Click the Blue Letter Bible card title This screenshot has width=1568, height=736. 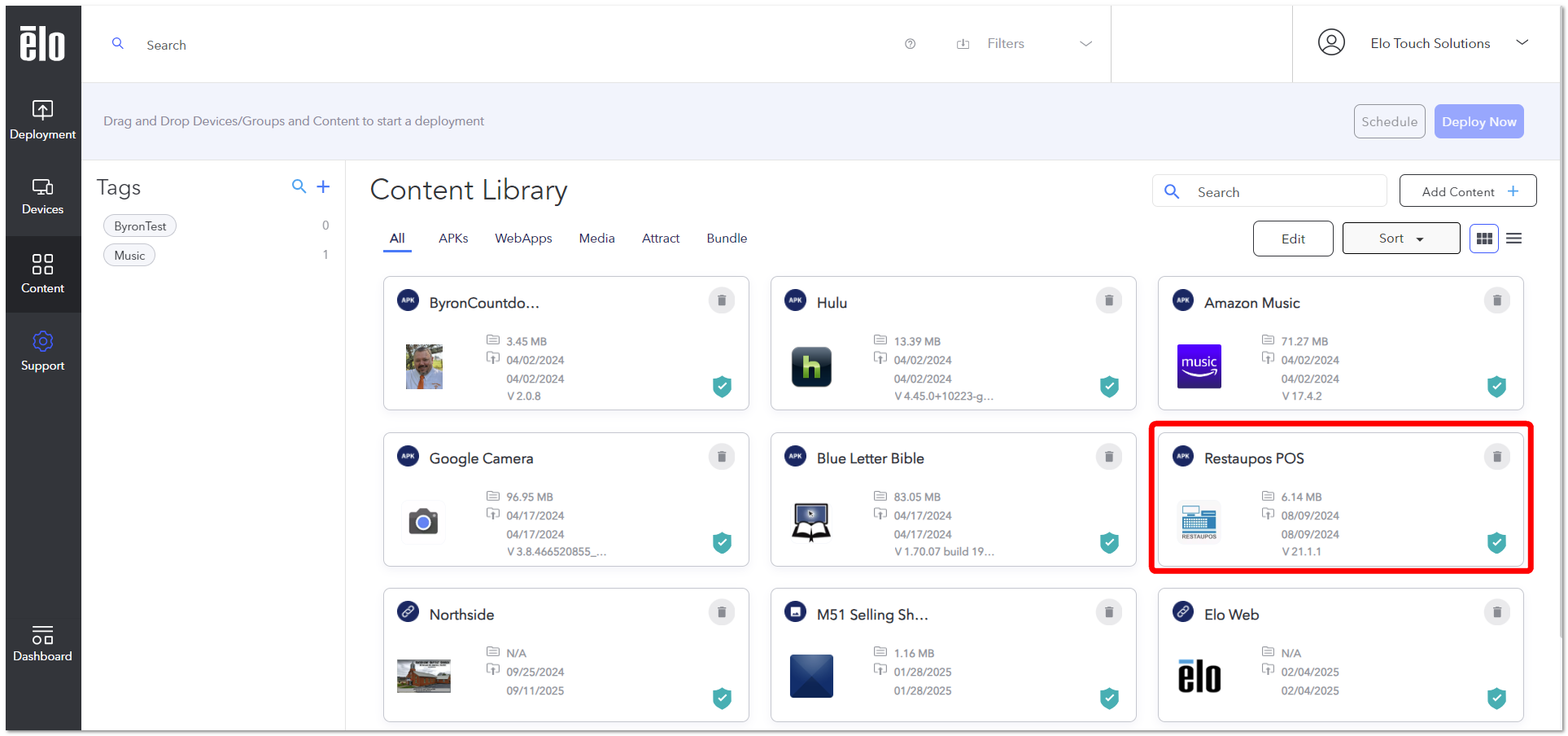pyautogui.click(x=870, y=458)
